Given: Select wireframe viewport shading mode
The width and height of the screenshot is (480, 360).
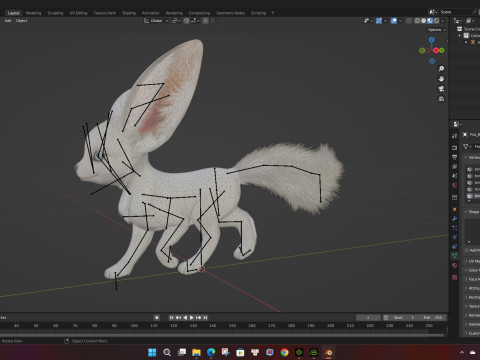Looking at the screenshot, I should [417, 21].
